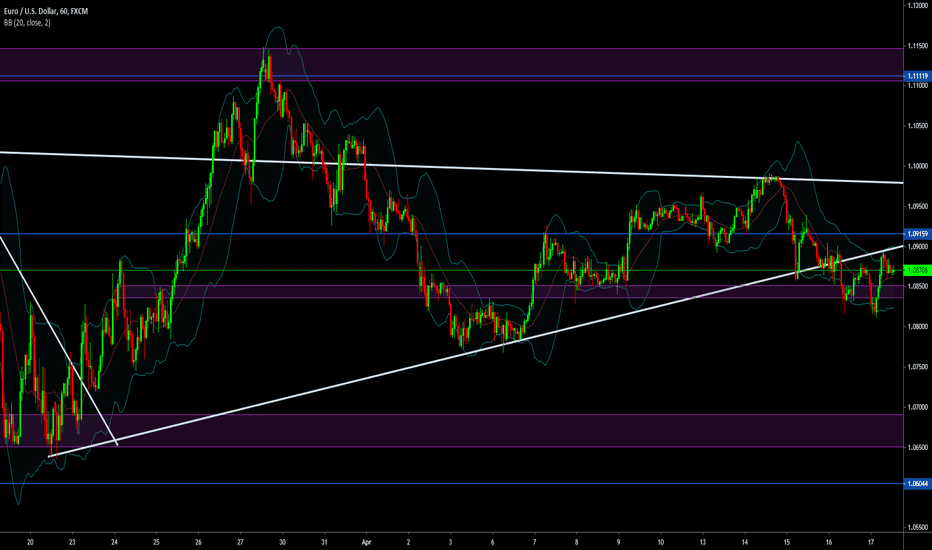Click the blue 1.11119 price label
932x550 pixels.
[916, 76]
